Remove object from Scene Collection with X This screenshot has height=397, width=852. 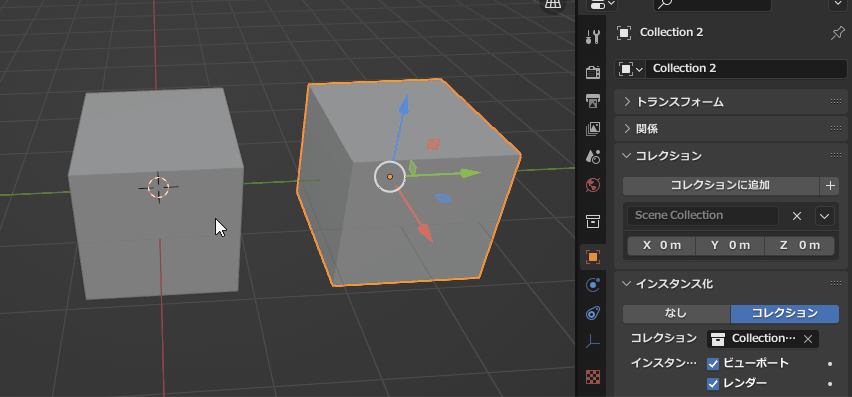(797, 216)
